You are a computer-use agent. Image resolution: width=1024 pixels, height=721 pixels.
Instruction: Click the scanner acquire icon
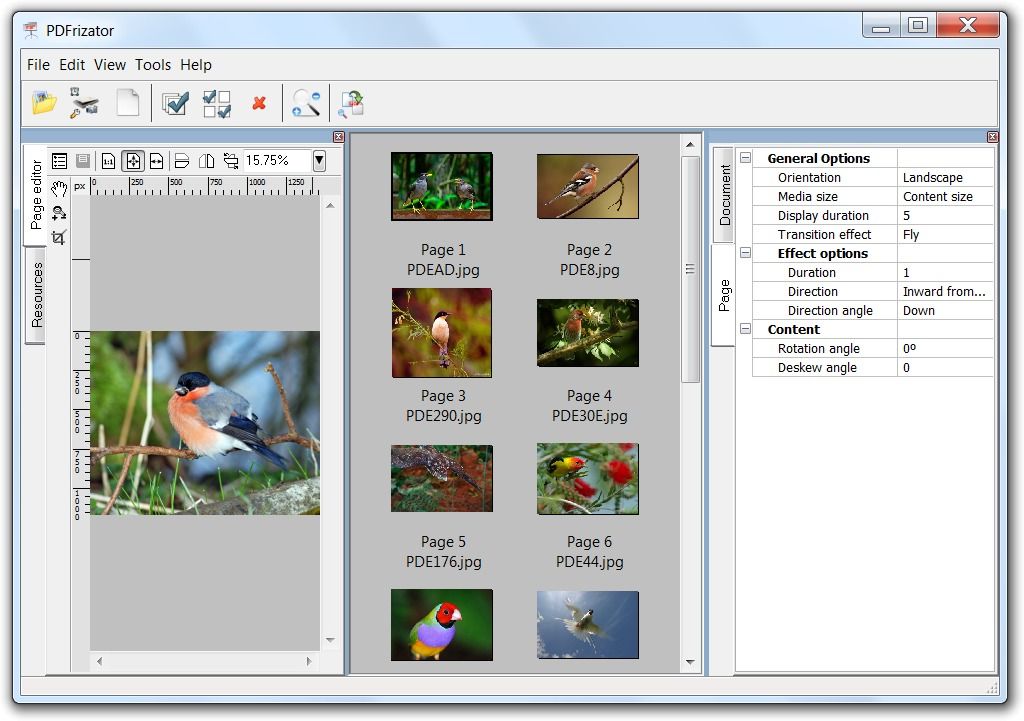point(85,102)
